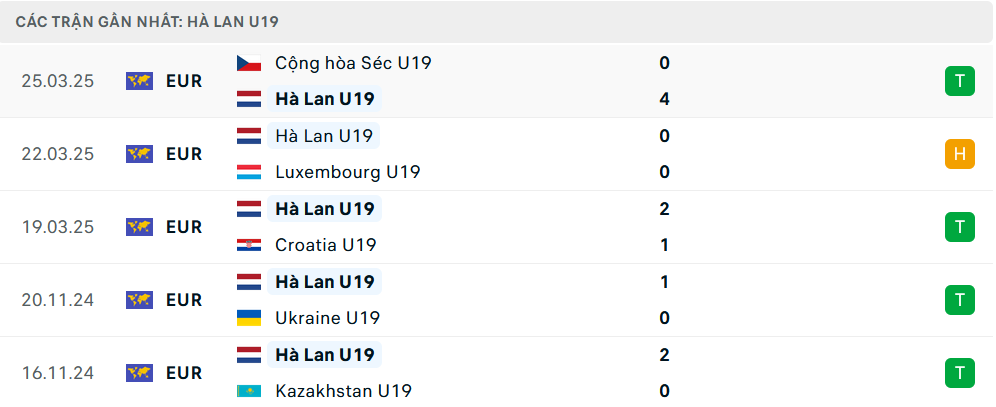Click the EUR competition icon for 25.03.25

[x=139, y=81]
